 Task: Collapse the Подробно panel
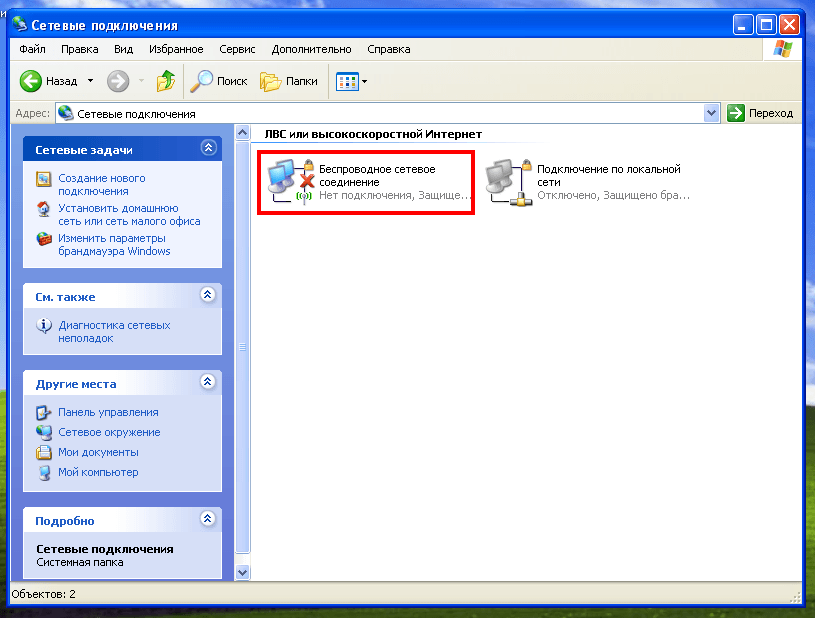207,519
